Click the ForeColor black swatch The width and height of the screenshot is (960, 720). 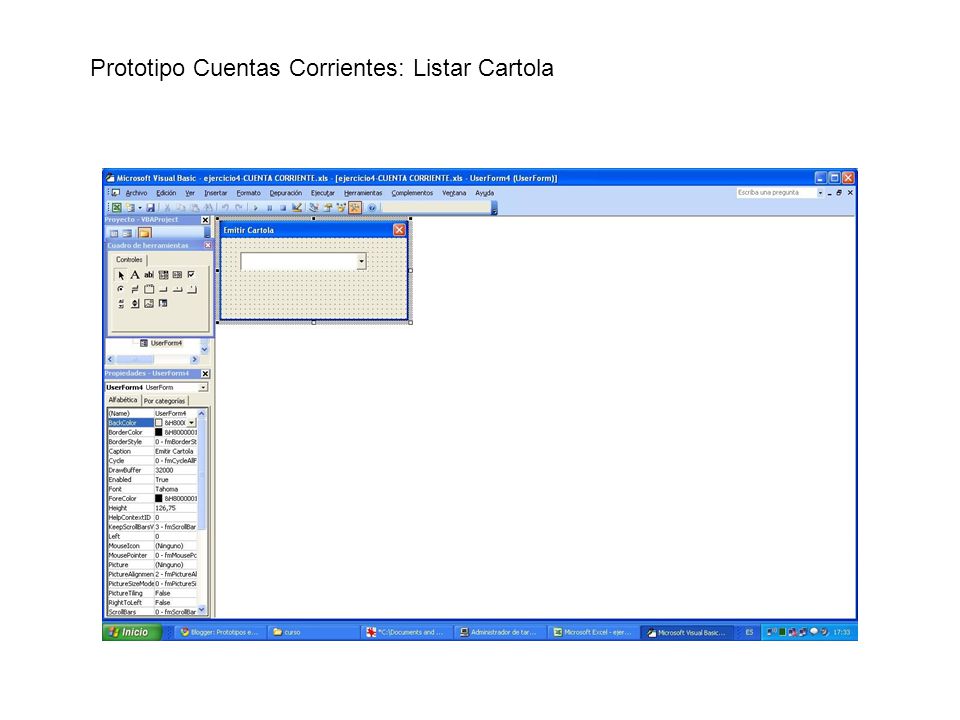159,498
